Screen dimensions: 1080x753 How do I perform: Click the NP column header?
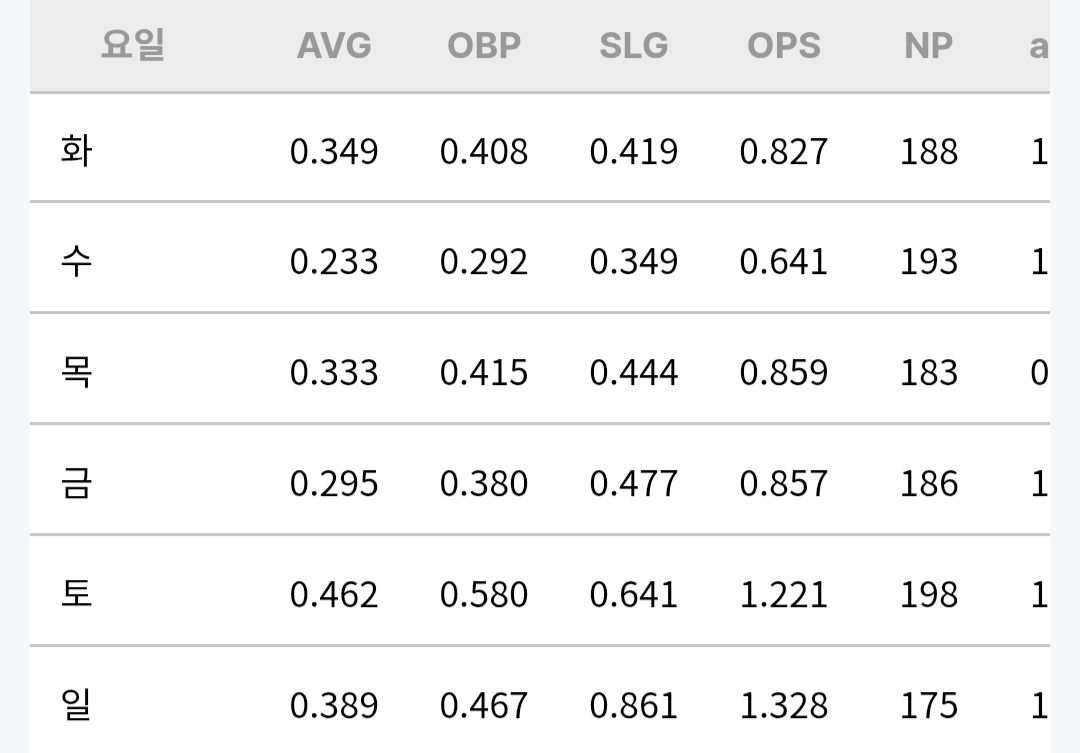pyautogui.click(x=928, y=46)
